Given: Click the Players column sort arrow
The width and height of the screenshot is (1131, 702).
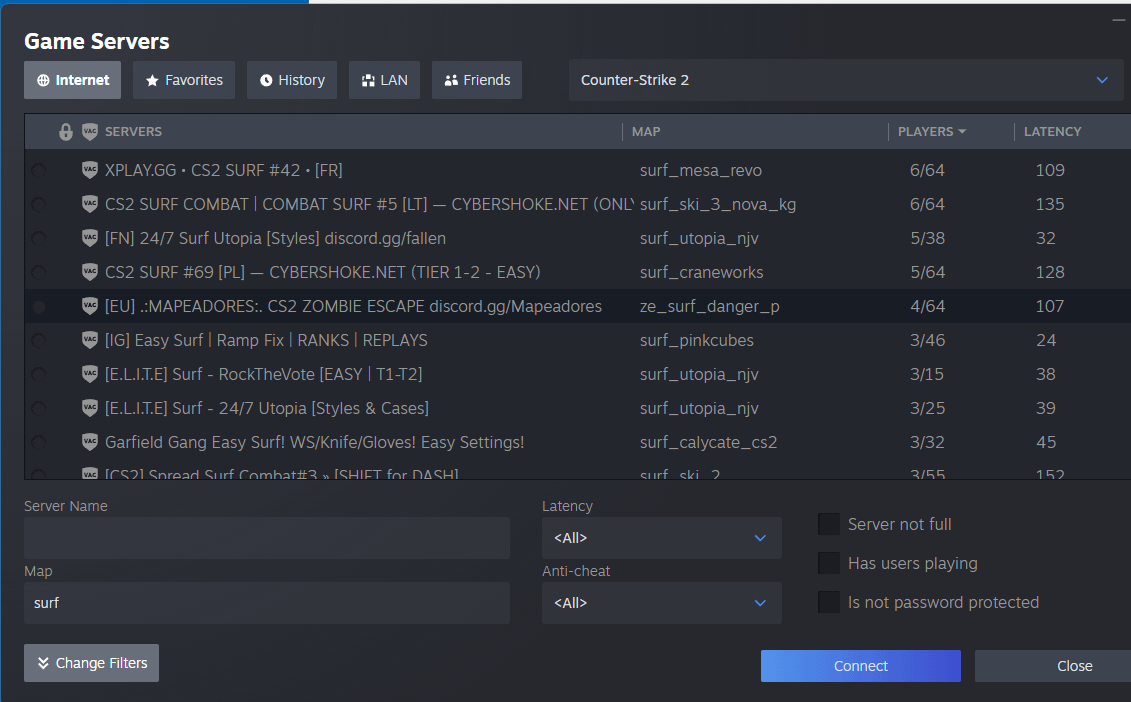Looking at the screenshot, I should point(962,131).
